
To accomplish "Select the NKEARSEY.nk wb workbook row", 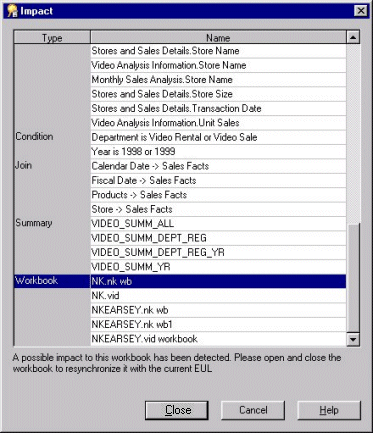I will click(x=218, y=310).
